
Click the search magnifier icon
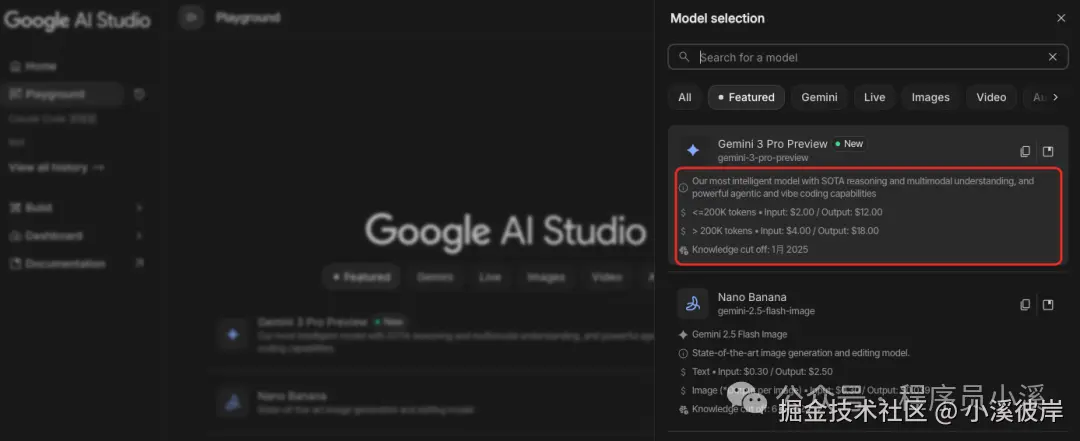click(x=684, y=57)
